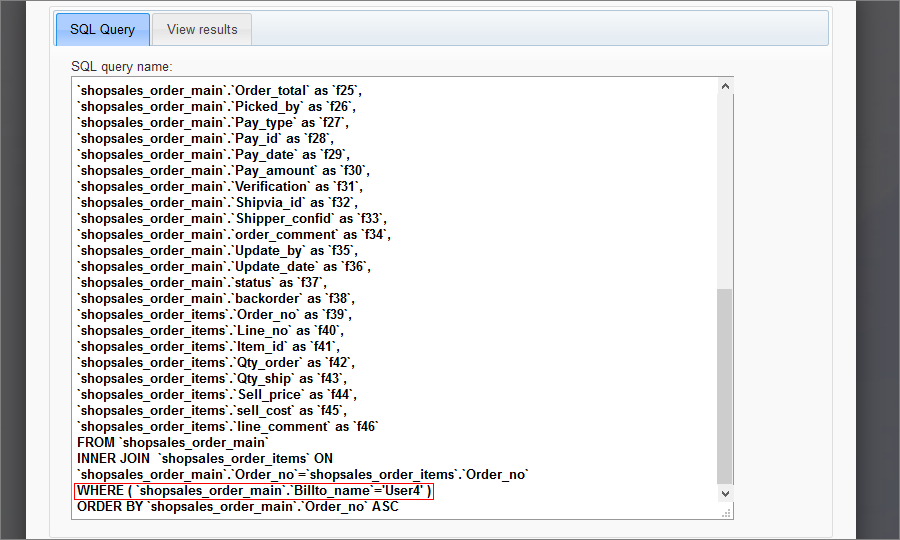The width and height of the screenshot is (900, 540).
Task: Click the line containing `Shipper_confid` as `f33`
Action: point(232,219)
